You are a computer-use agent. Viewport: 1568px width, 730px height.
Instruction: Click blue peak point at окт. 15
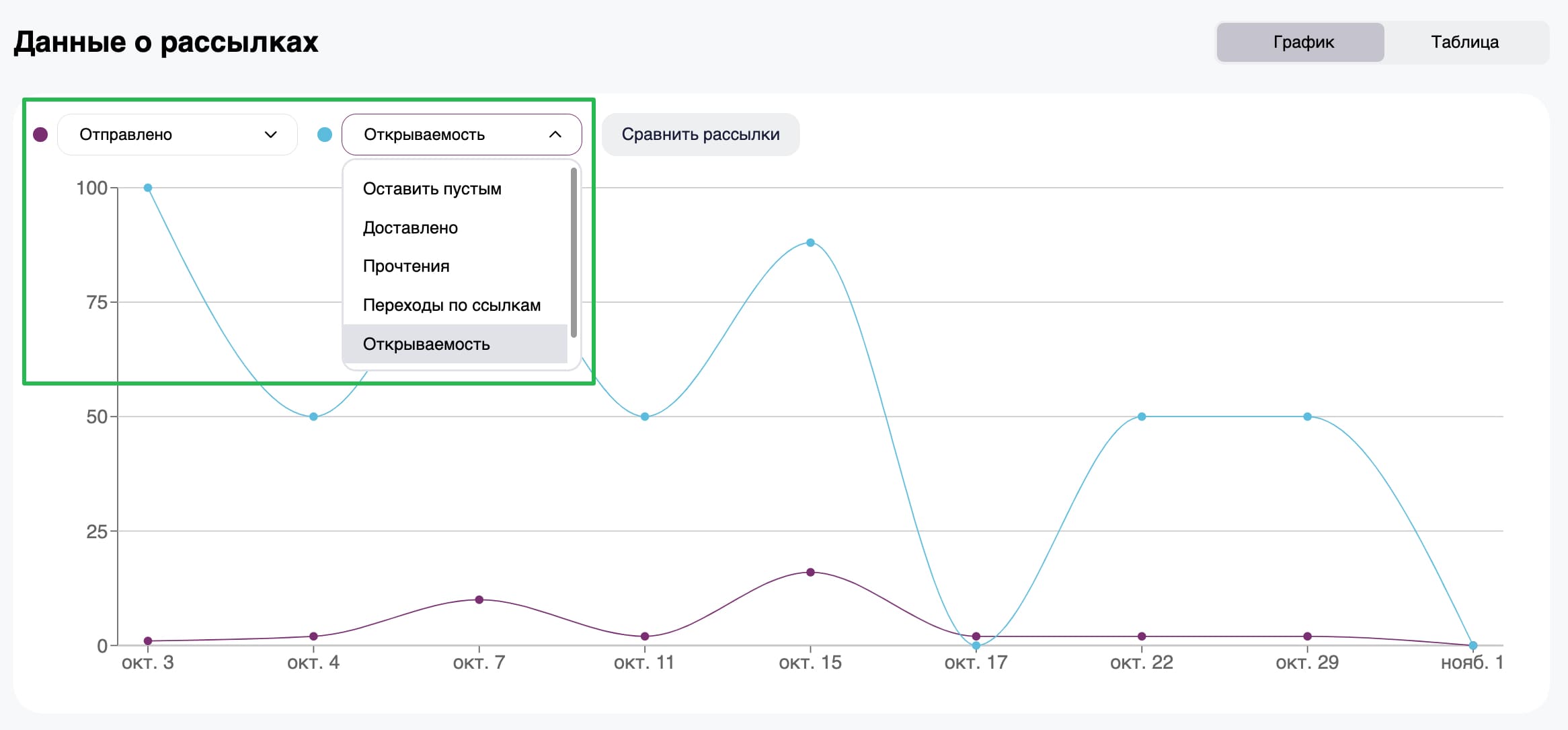[810, 242]
